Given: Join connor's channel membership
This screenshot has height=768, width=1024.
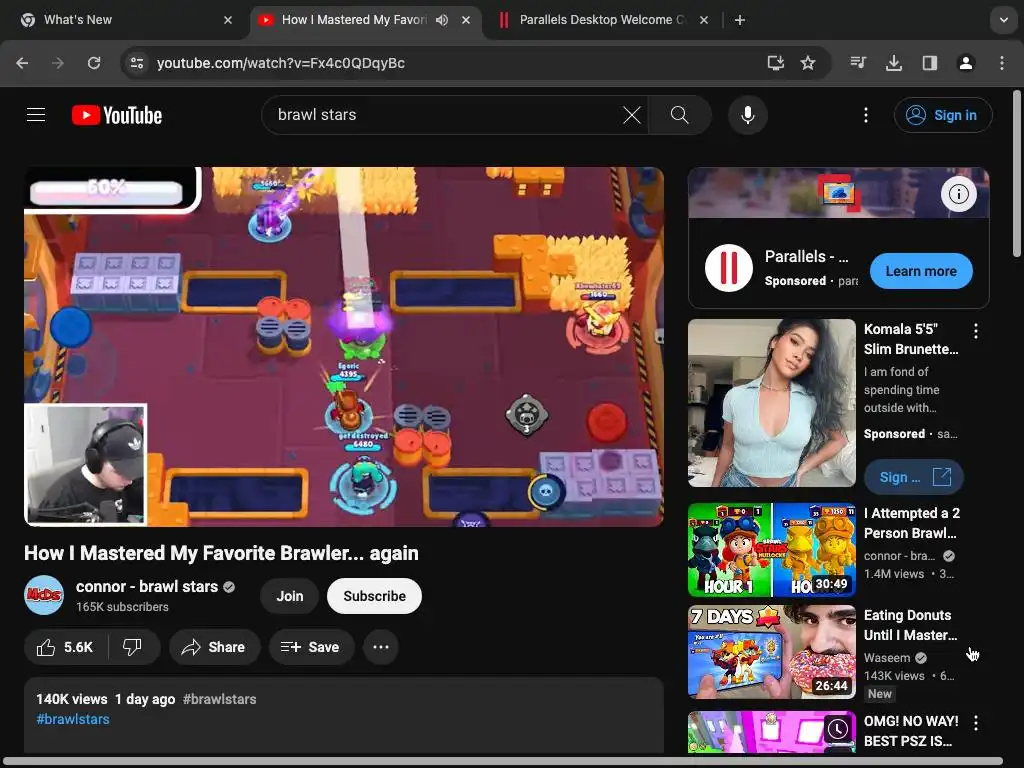Looking at the screenshot, I should point(289,596).
